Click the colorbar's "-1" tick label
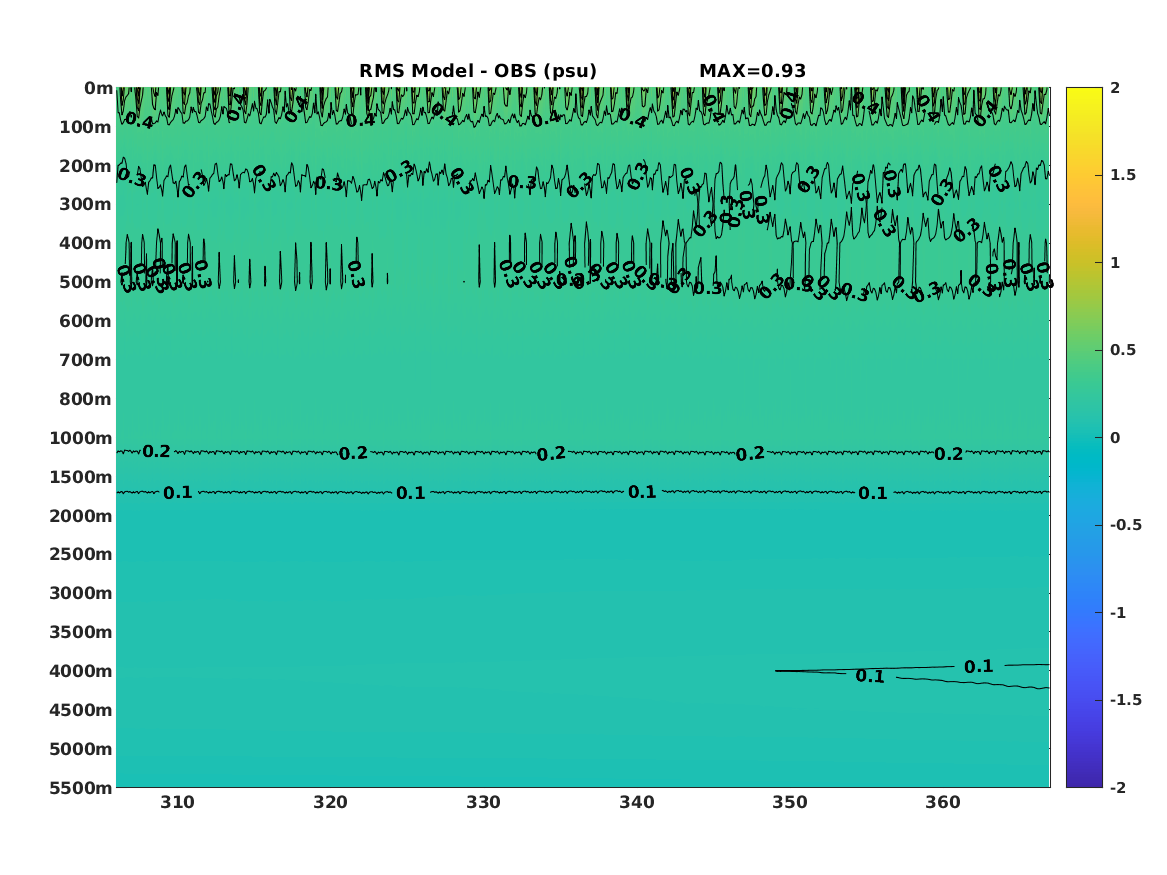This screenshot has width=1167, height=875. tap(1118, 612)
